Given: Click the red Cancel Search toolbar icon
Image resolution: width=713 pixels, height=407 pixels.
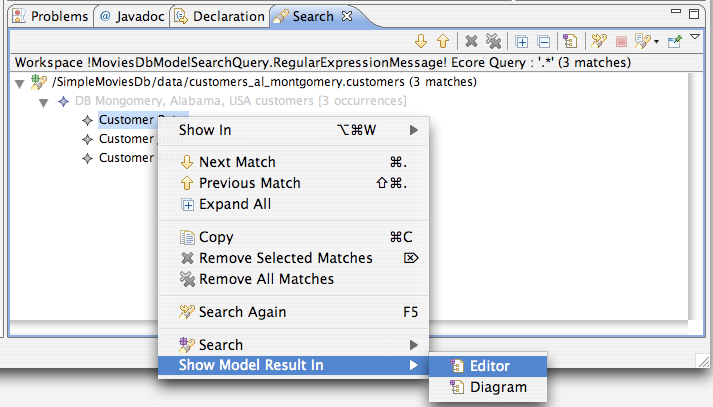Looking at the screenshot, I should coord(621,42).
